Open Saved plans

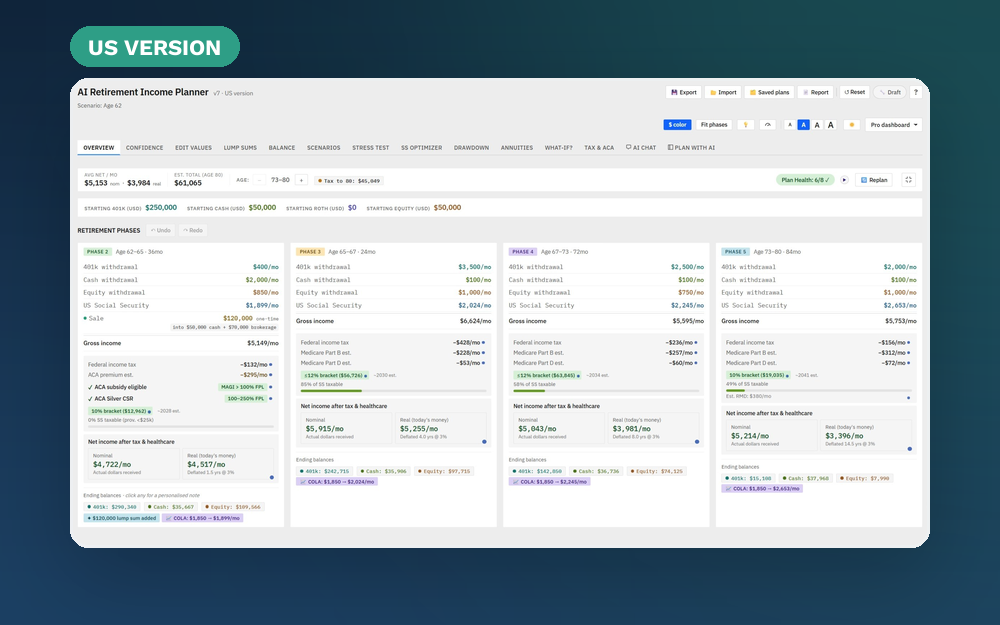point(768,92)
